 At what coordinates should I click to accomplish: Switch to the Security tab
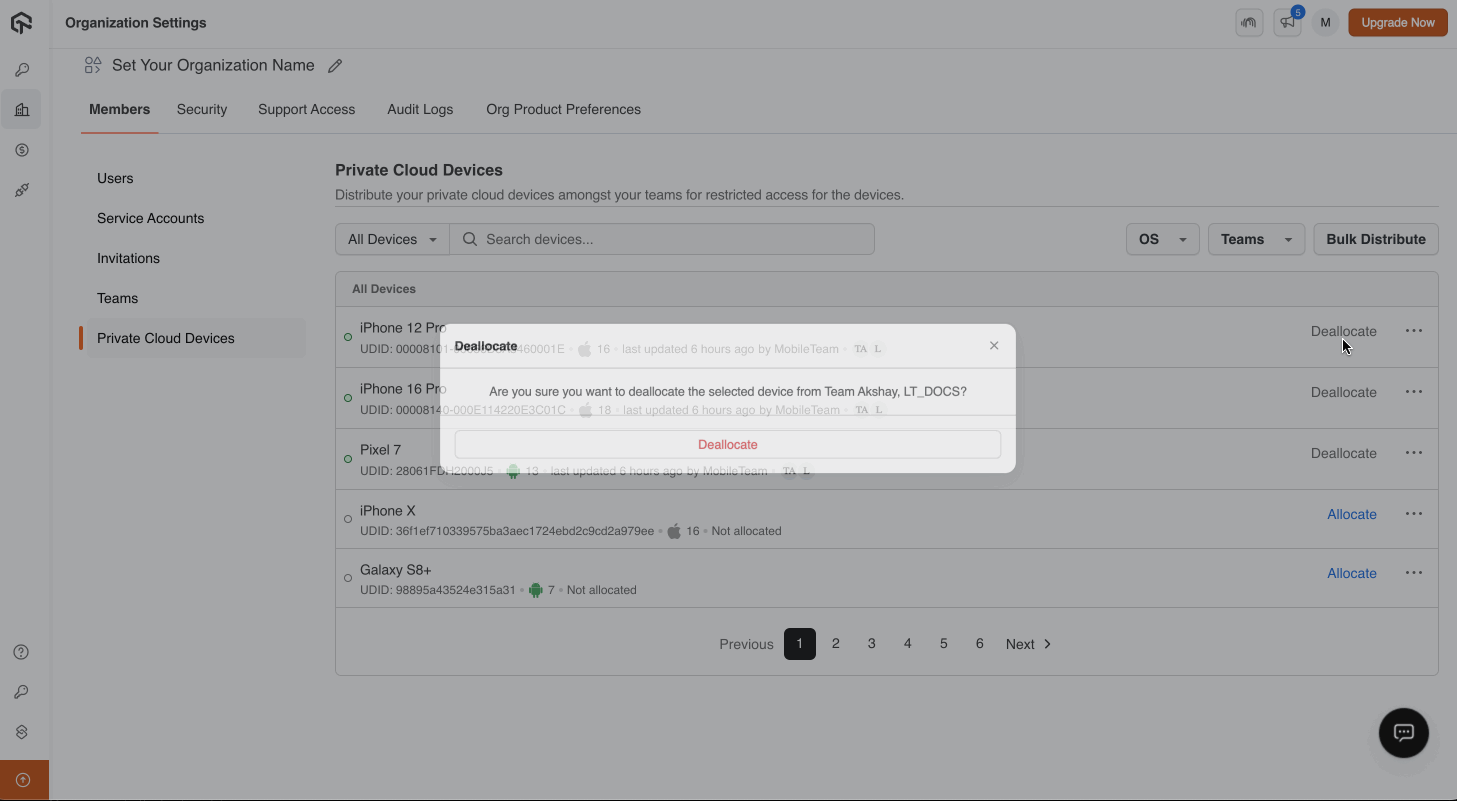(202, 109)
